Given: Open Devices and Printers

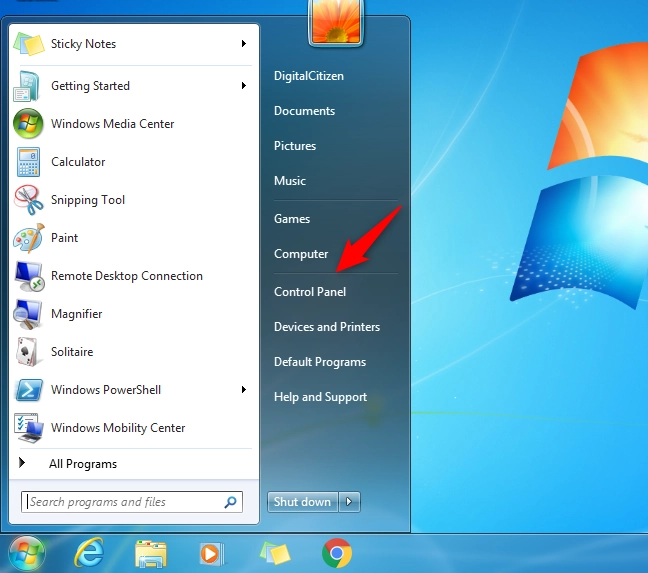Looking at the screenshot, I should 327,327.
